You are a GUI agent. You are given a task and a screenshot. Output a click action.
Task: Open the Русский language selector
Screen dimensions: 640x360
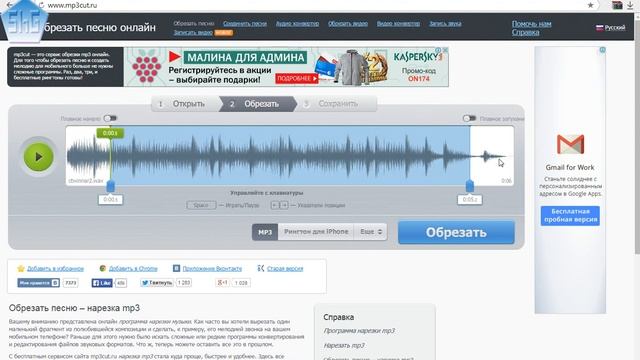tap(610, 28)
